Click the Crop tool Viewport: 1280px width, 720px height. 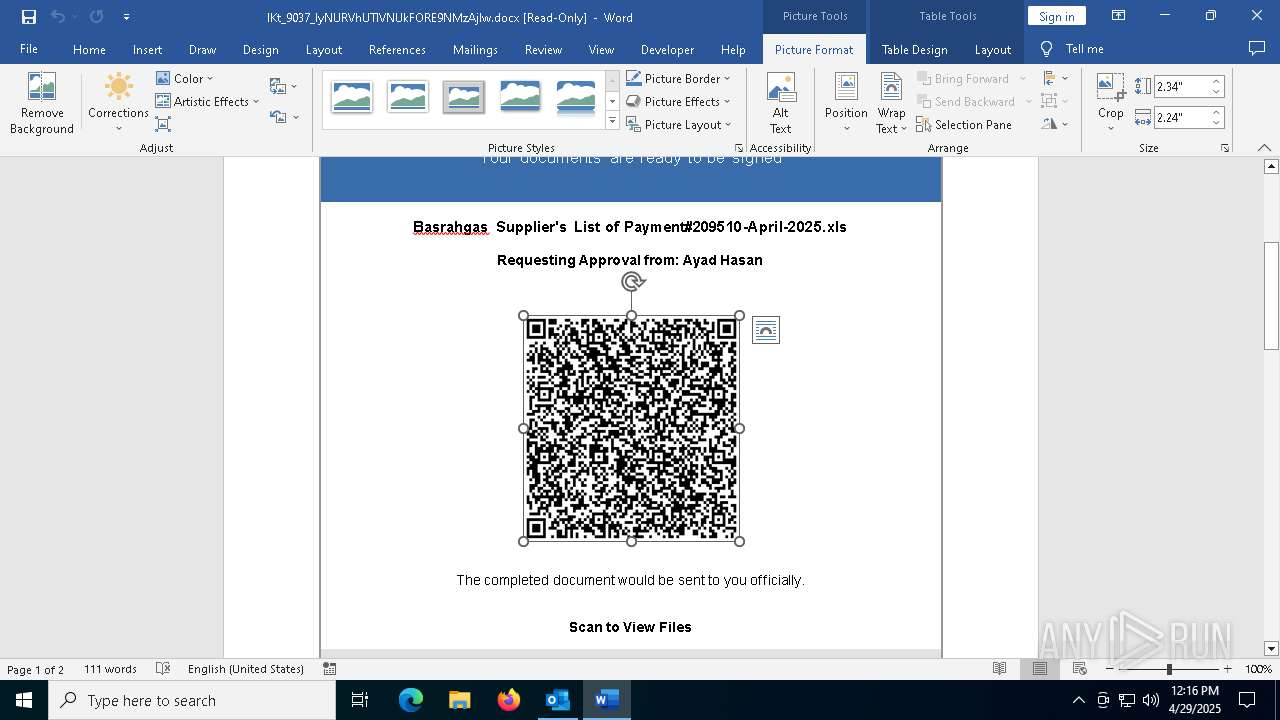[x=1111, y=103]
